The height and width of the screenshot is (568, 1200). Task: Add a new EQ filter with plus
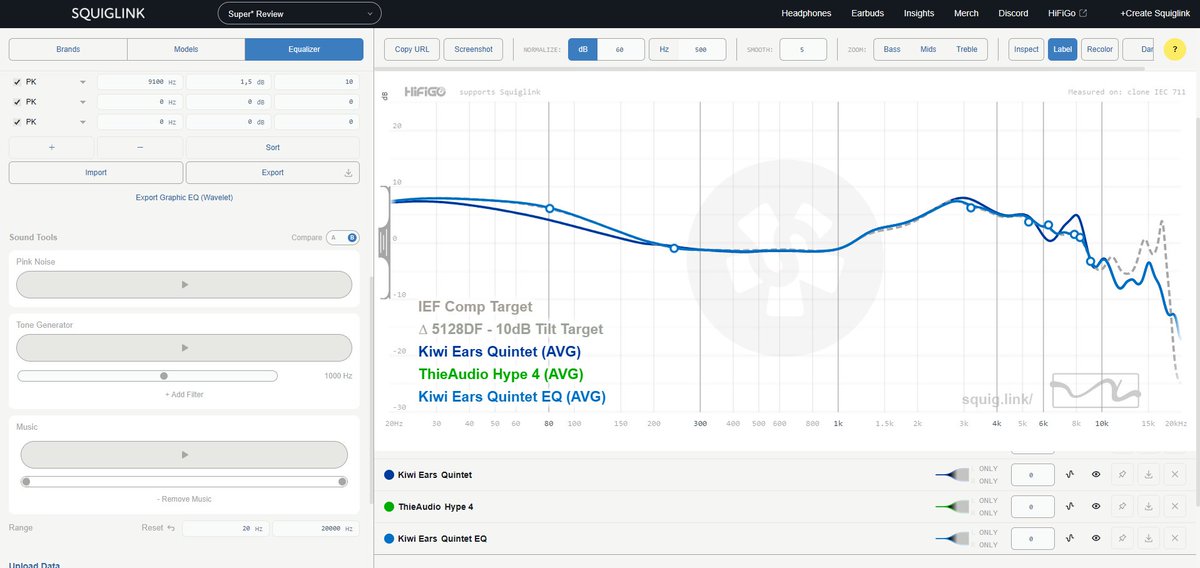click(52, 147)
